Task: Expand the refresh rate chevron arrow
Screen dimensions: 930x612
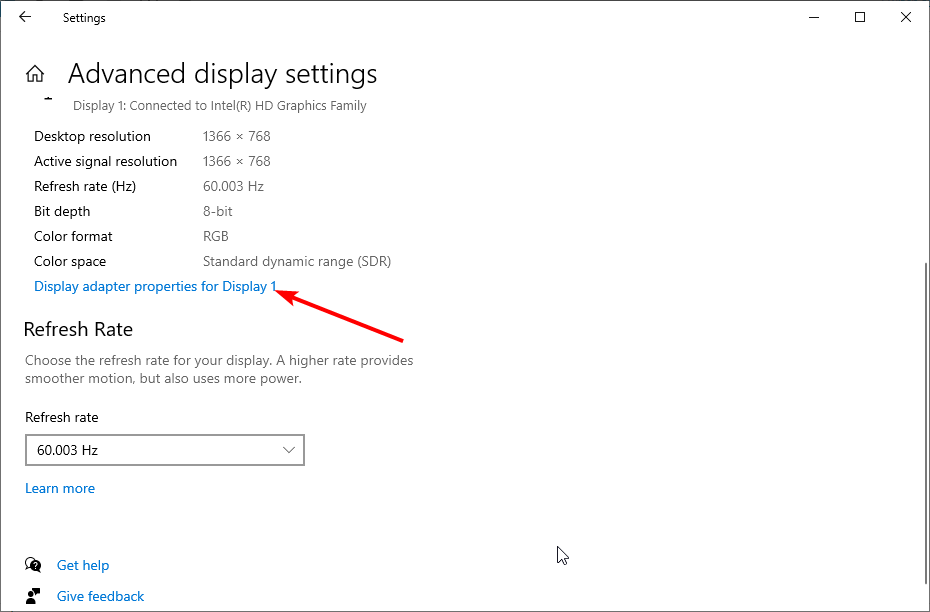Action: [x=289, y=450]
